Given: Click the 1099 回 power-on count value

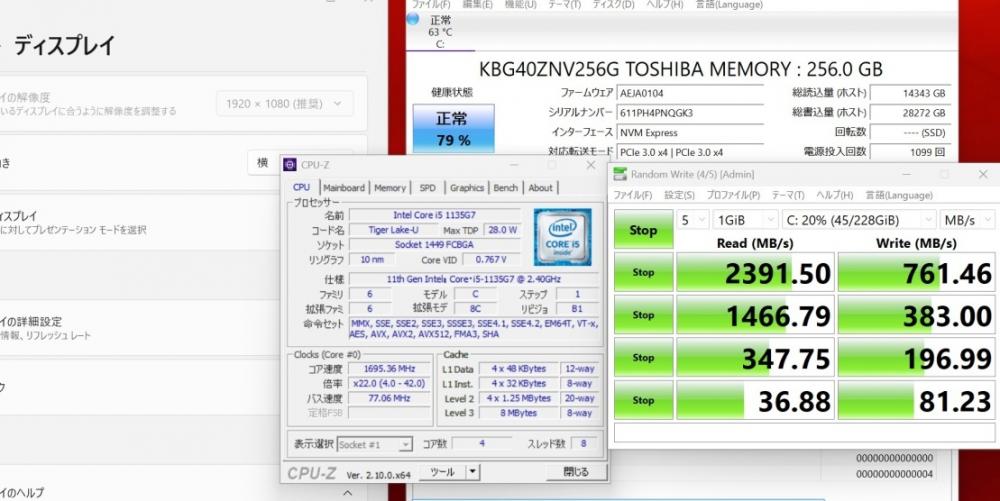Looking at the screenshot, I should tap(910, 152).
